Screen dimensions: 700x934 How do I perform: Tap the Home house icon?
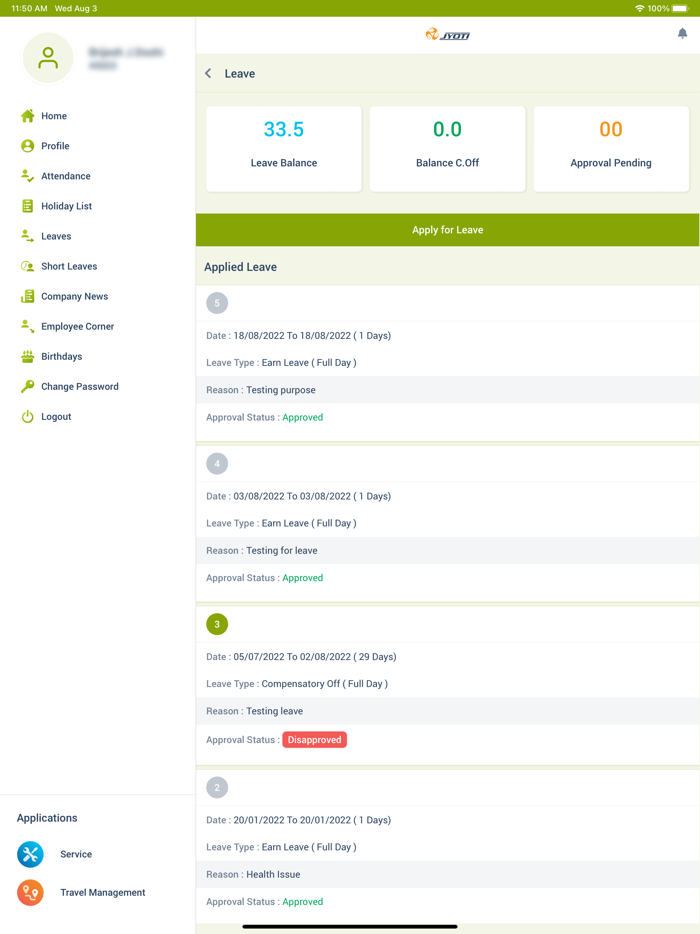27,116
